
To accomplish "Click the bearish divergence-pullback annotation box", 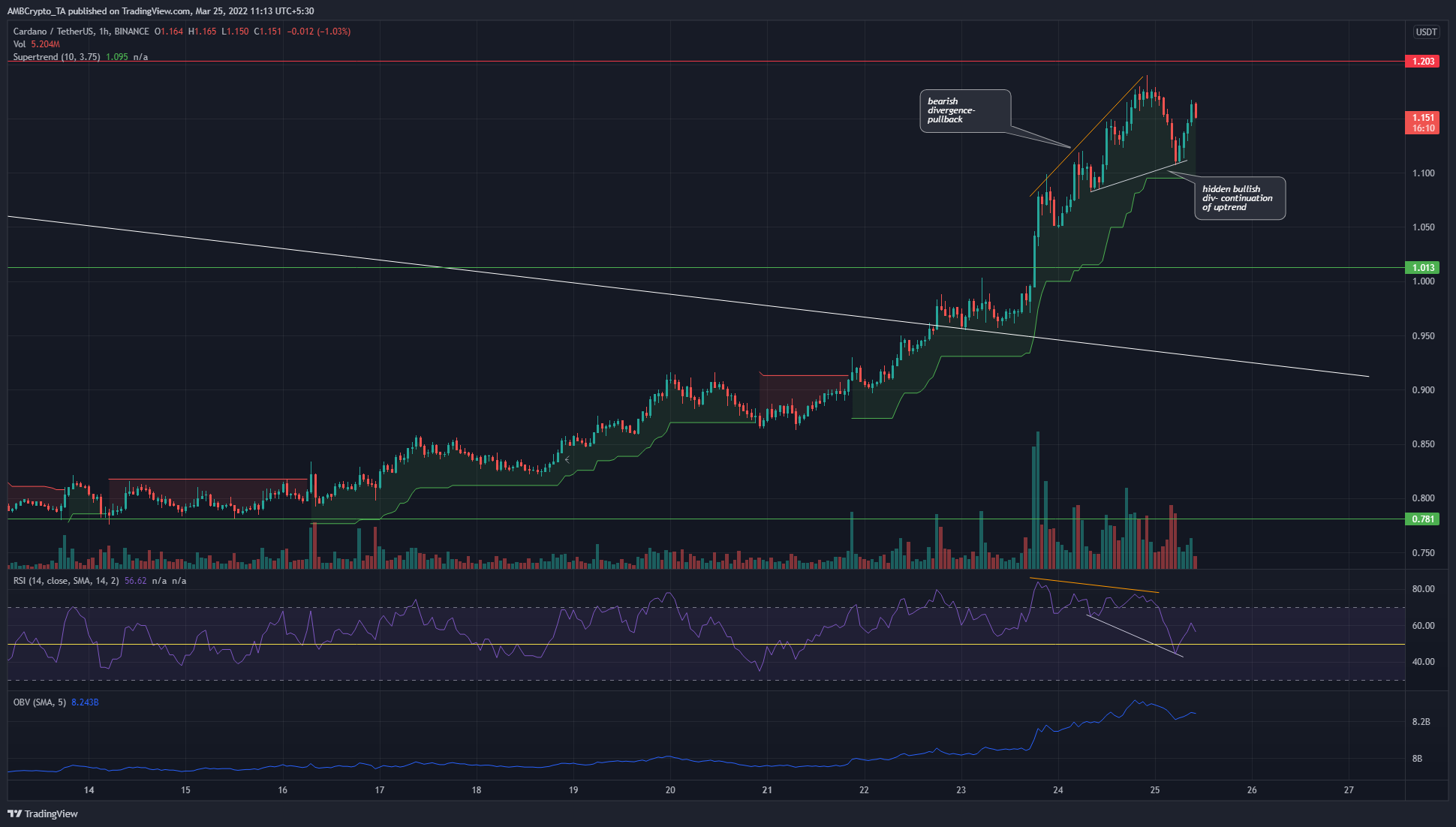I will point(965,110).
